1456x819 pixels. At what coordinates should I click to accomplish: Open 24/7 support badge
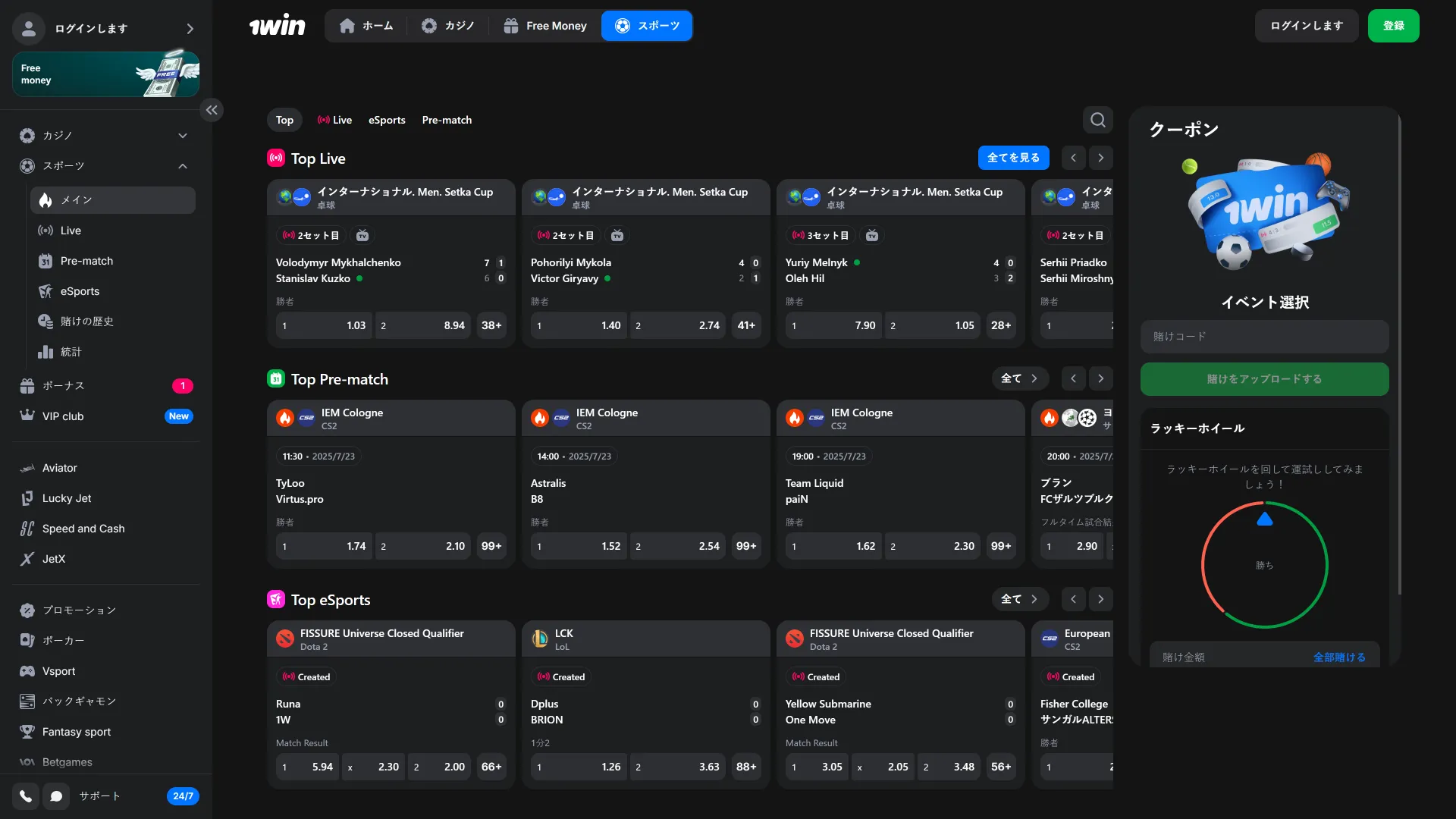click(183, 796)
